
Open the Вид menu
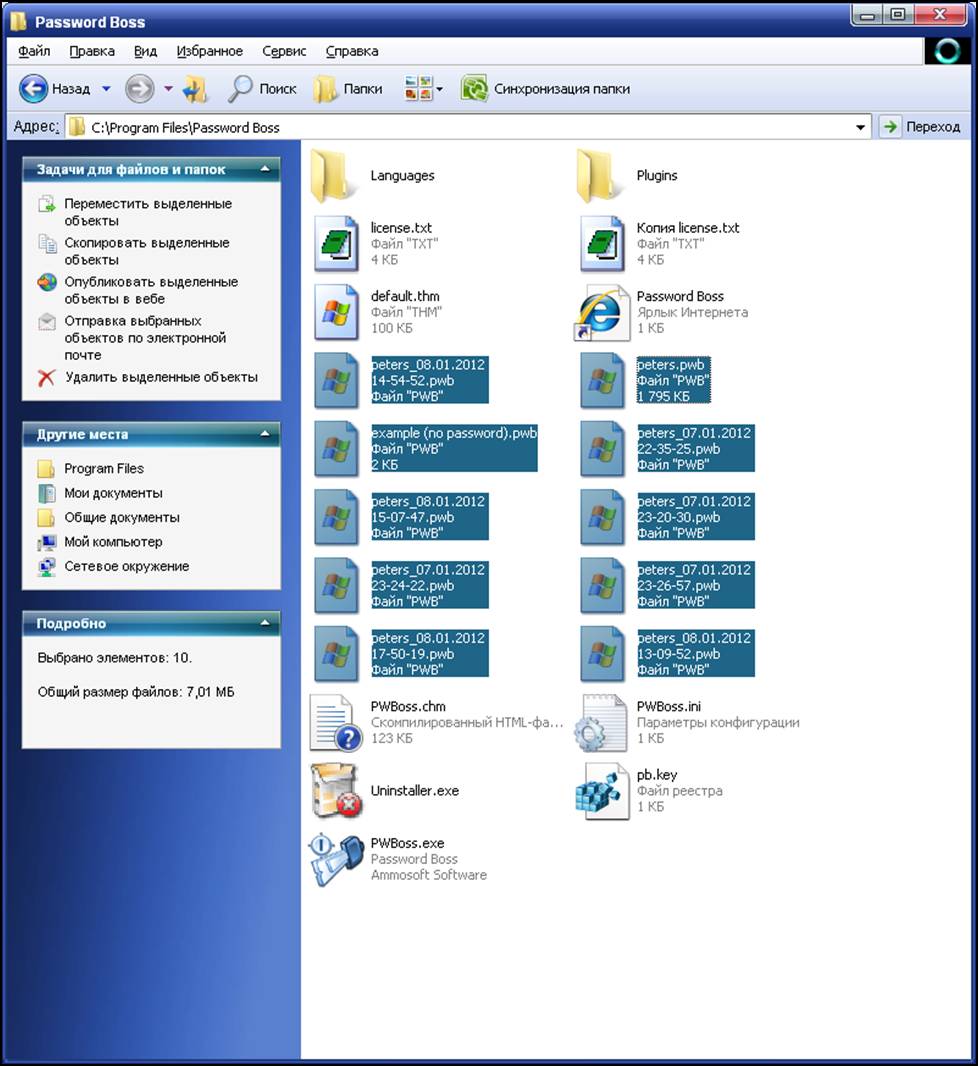click(x=145, y=51)
